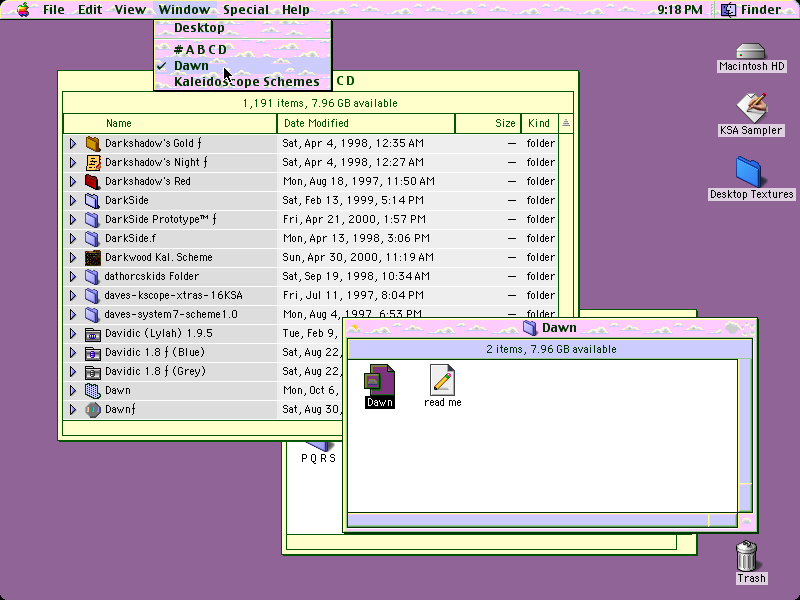Expand the DarkSide Prototype folder
Screen dimensions: 800x600
click(73, 219)
